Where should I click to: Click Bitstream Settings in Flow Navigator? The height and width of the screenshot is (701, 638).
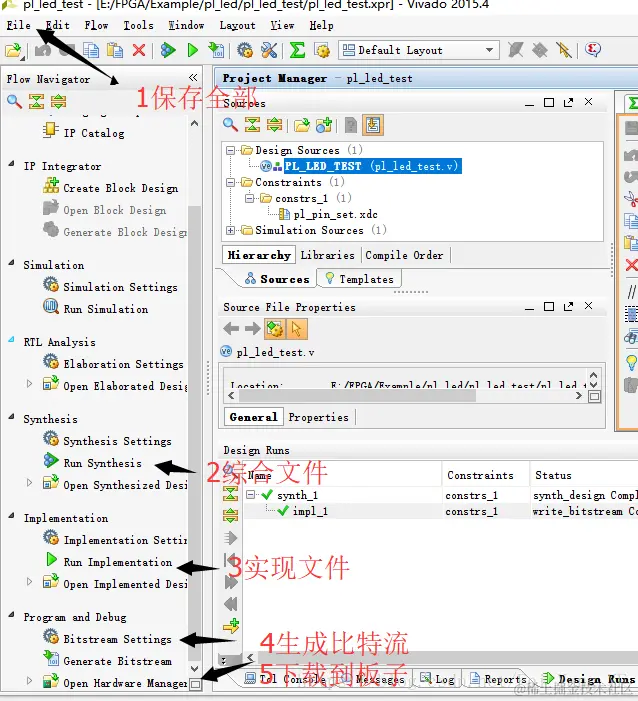117,639
